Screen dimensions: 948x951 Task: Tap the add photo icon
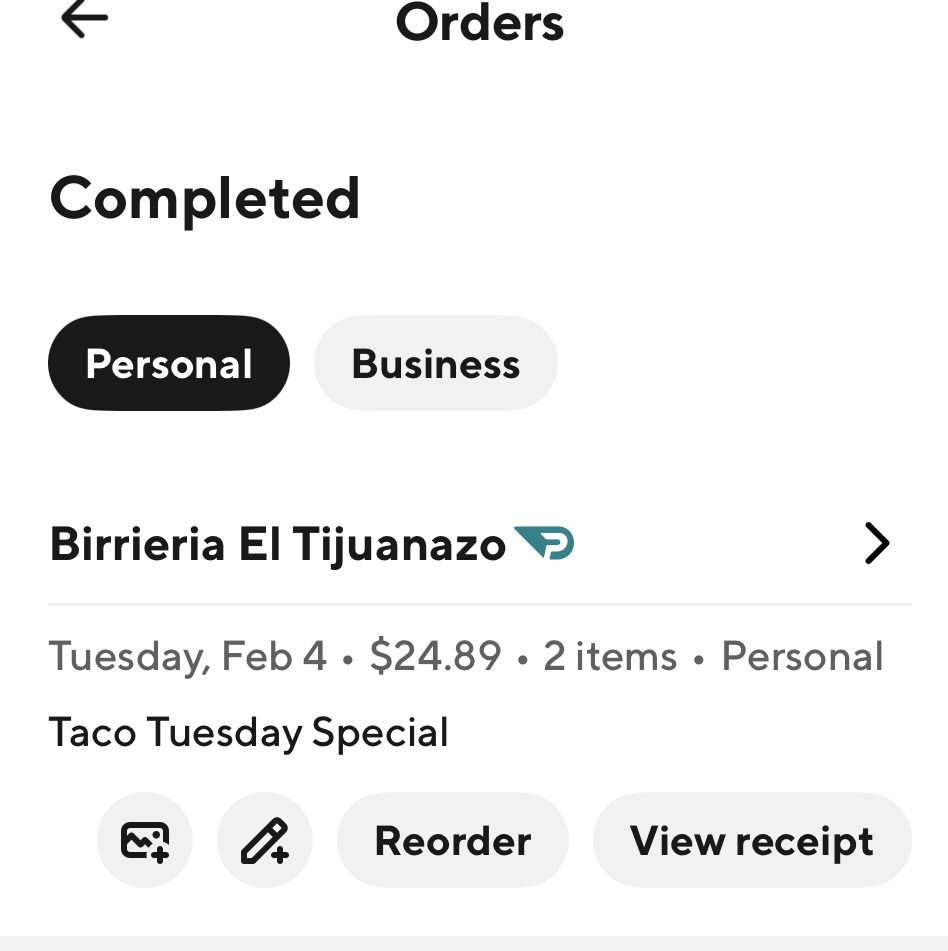145,841
